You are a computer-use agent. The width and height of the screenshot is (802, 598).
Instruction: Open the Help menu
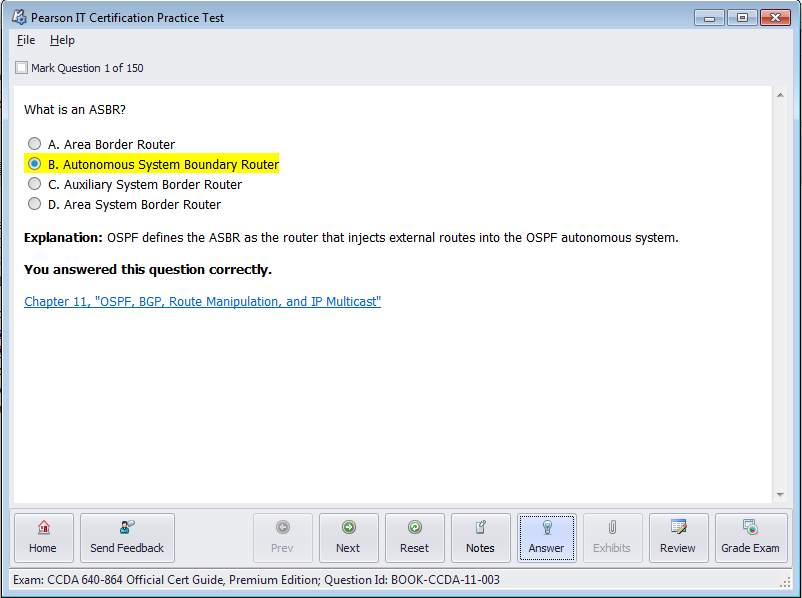tap(62, 40)
